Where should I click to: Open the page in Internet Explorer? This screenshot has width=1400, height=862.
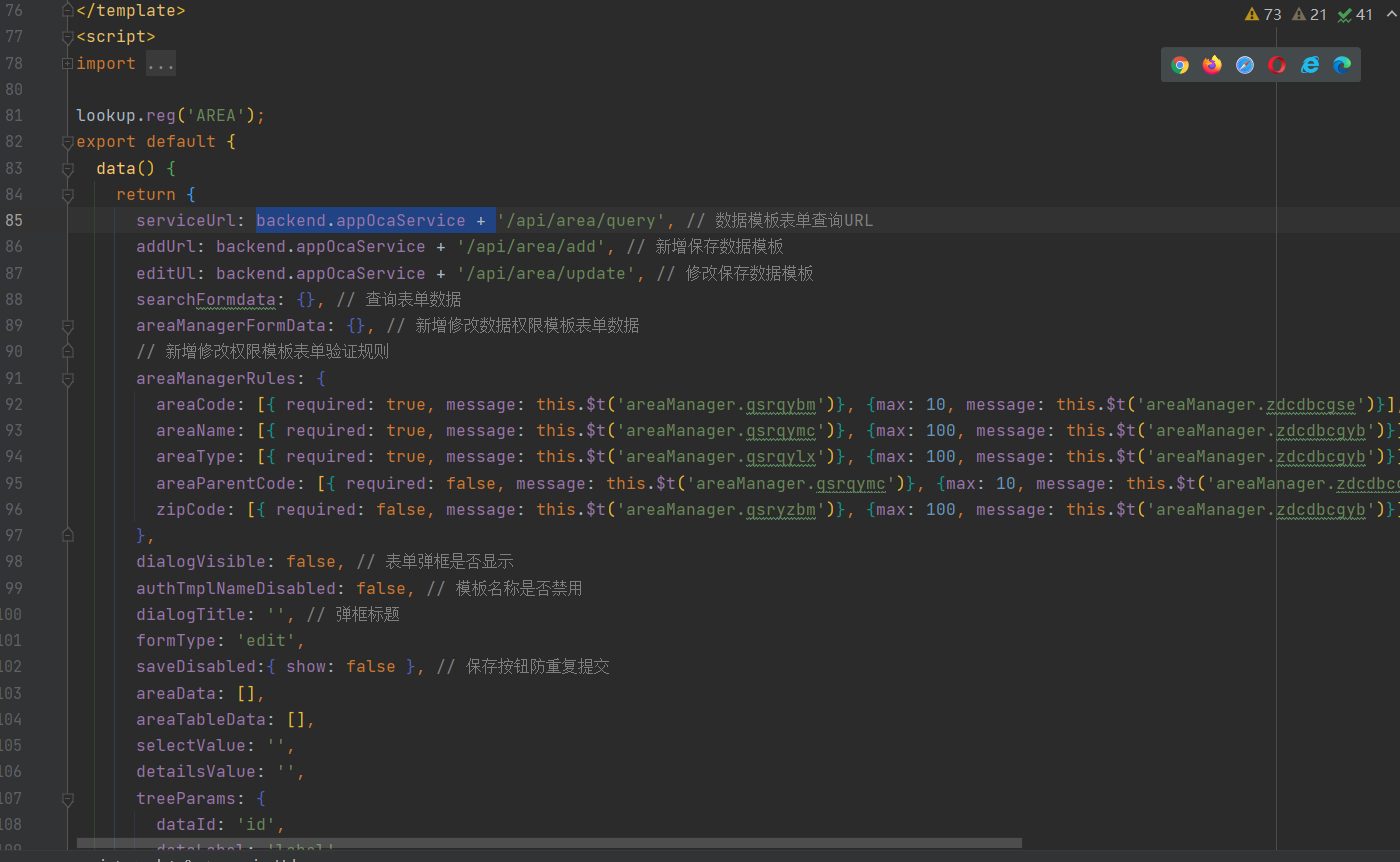point(1310,65)
